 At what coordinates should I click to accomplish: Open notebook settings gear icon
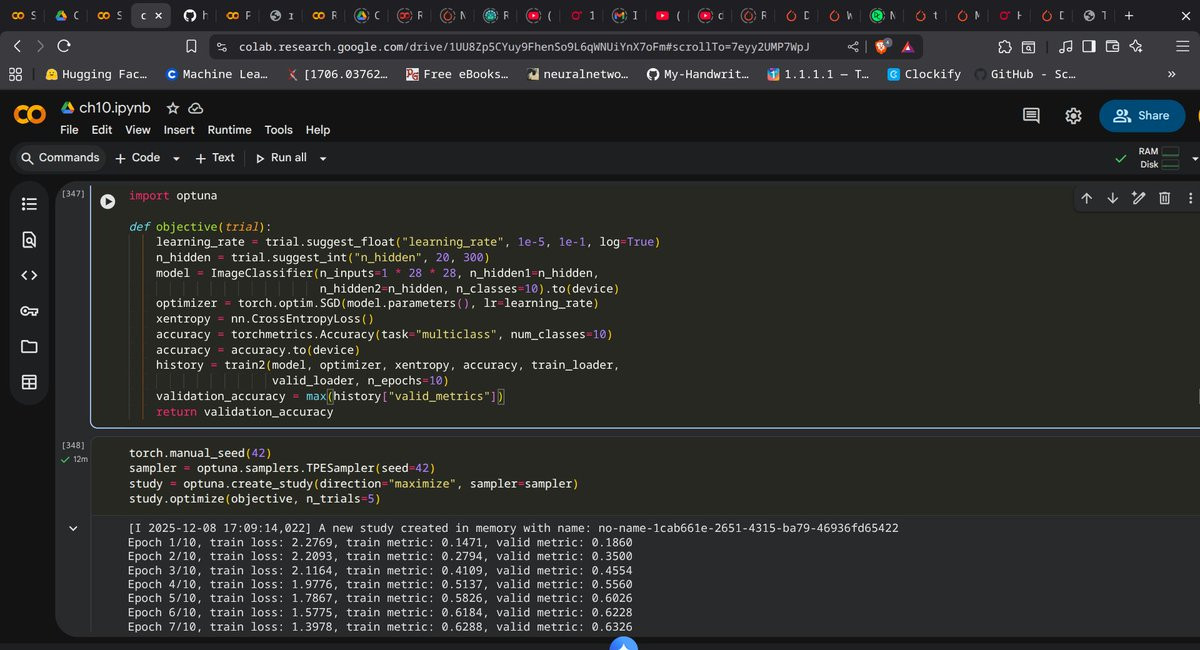(1073, 116)
